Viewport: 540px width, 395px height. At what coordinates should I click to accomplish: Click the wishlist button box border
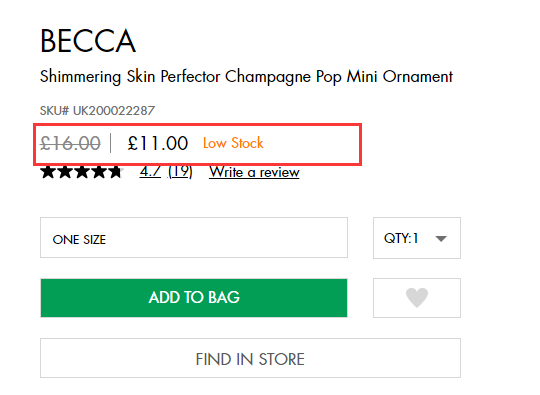(417, 298)
